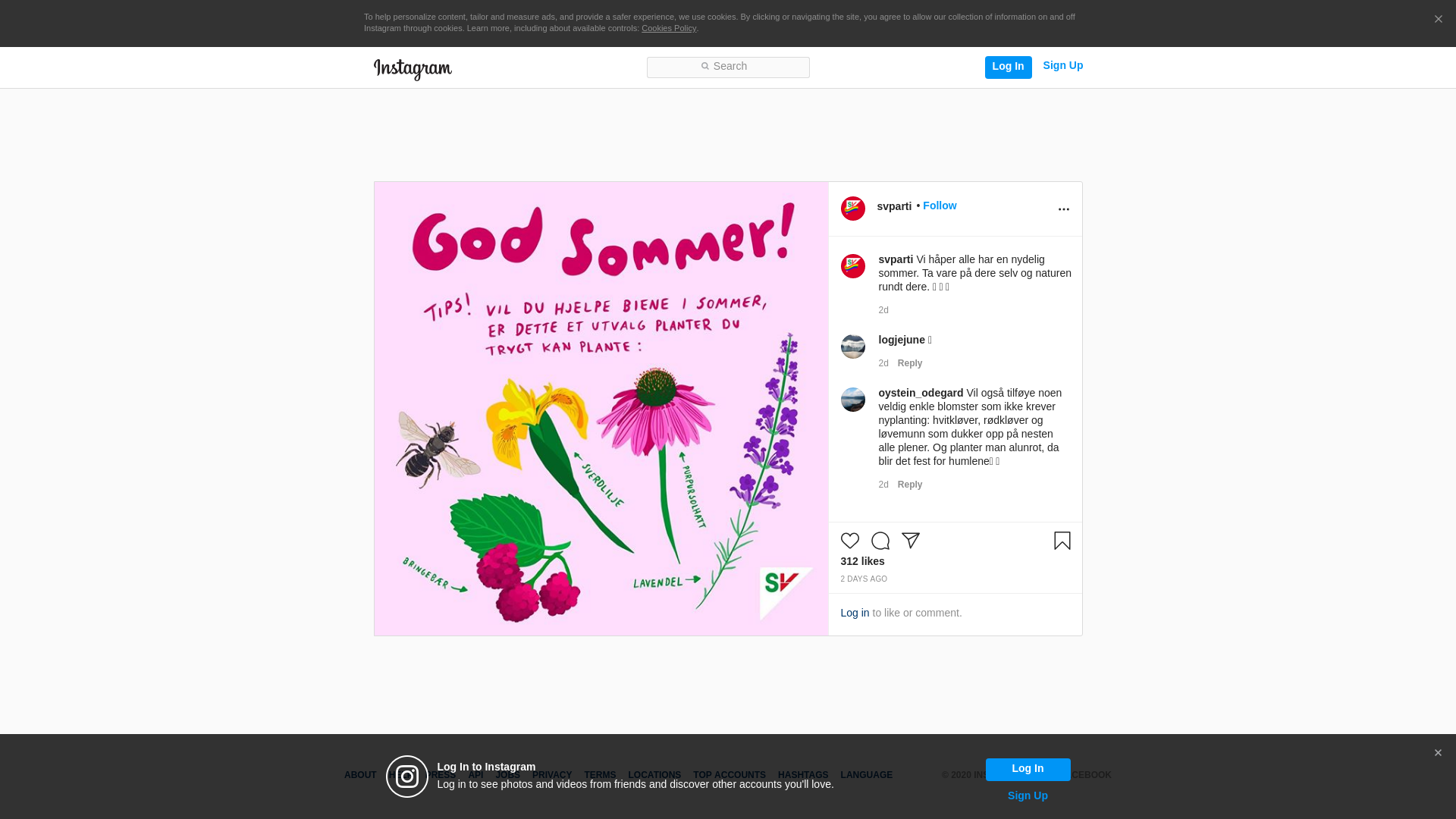Open the God Sommer post image
1456x819 pixels.
(601, 409)
